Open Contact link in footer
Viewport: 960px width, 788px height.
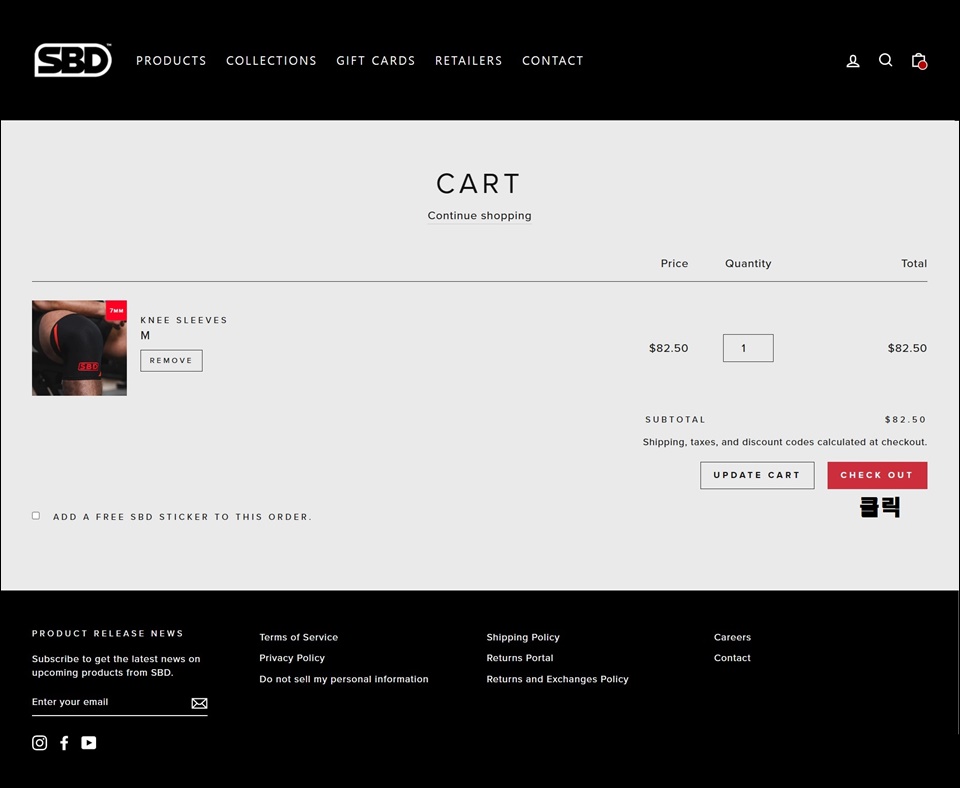point(732,658)
